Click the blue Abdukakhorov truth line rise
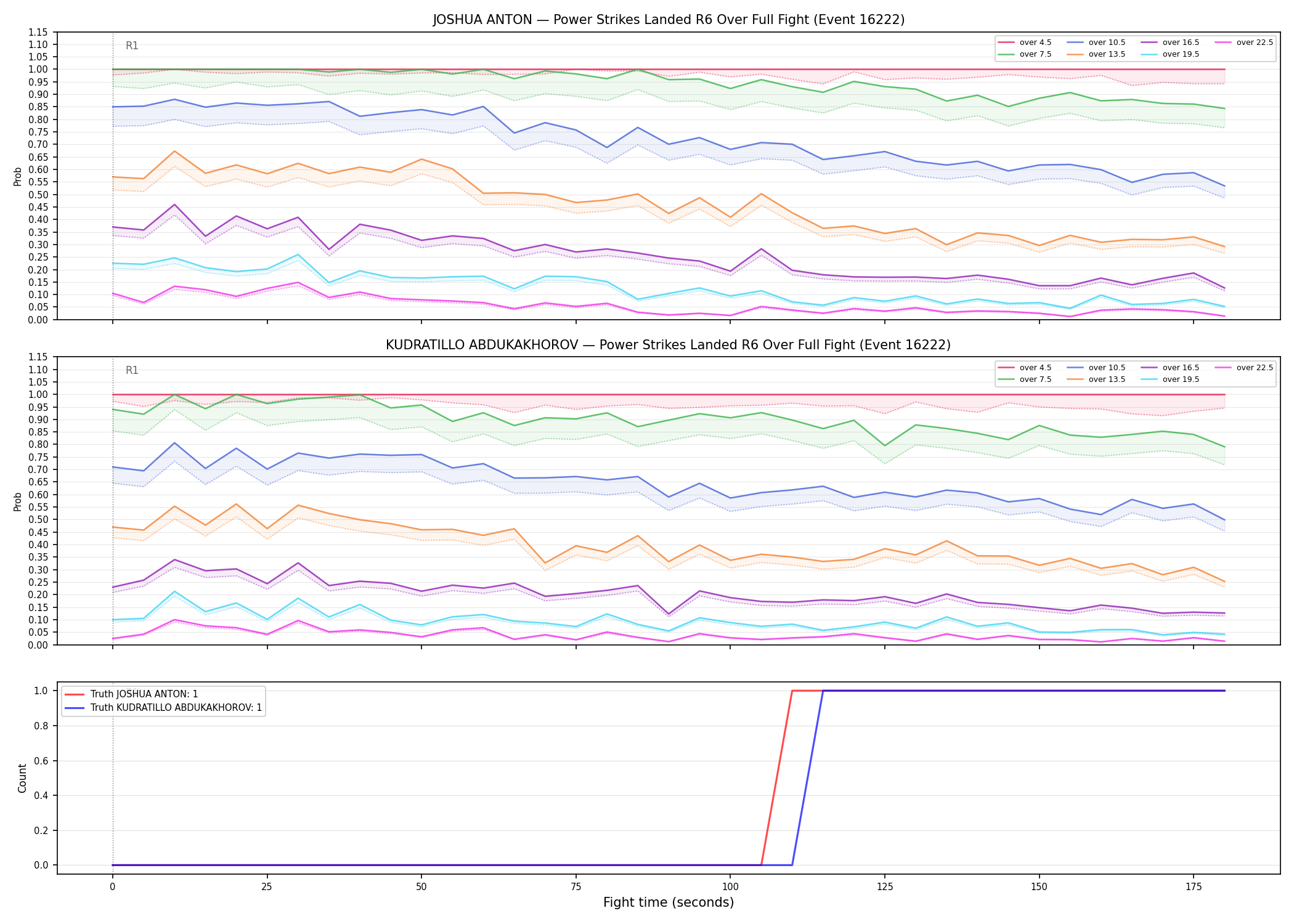Screen dimensions: 1294x924 [x=807, y=778]
